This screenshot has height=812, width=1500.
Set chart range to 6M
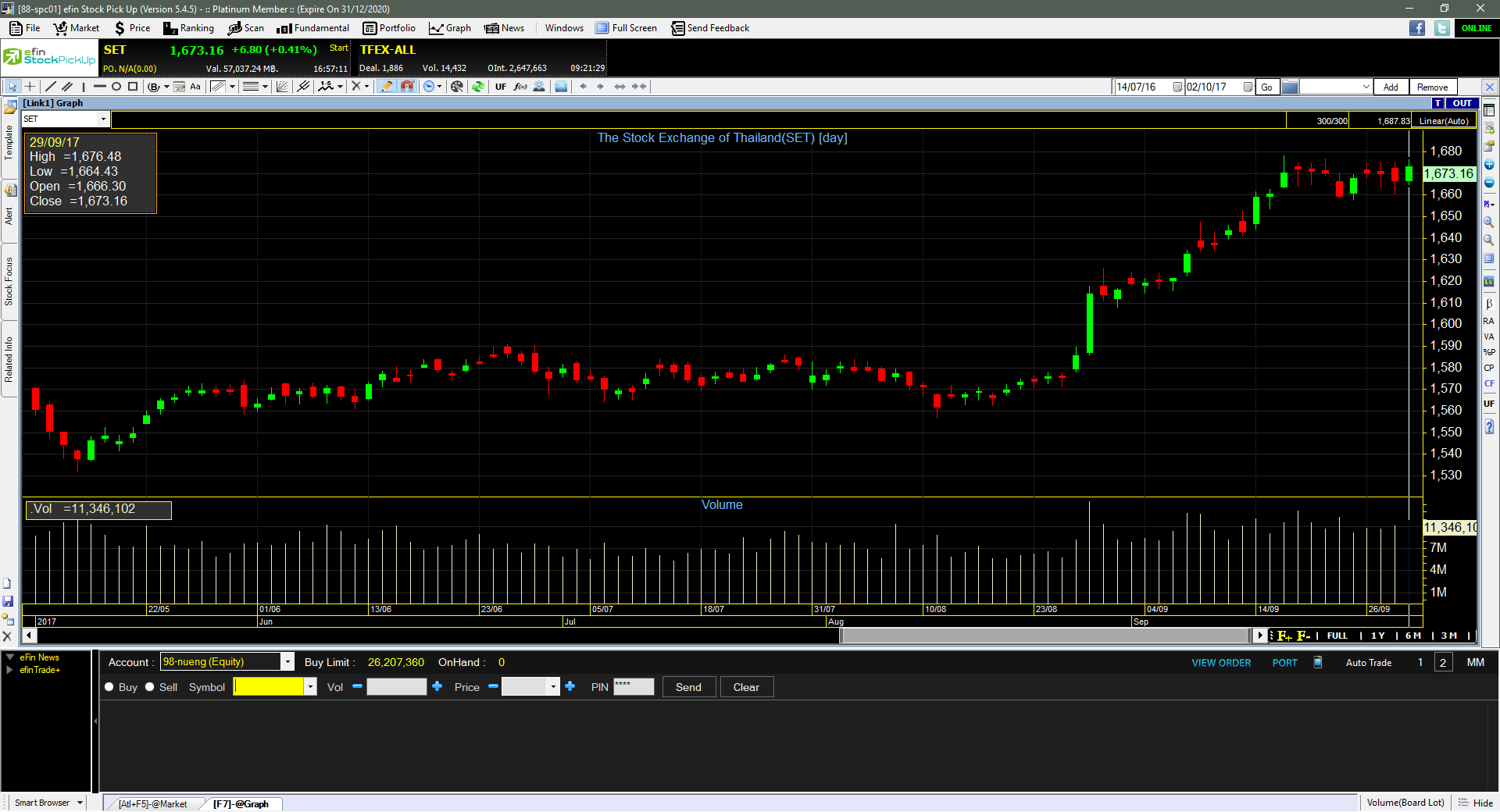[x=1412, y=636]
